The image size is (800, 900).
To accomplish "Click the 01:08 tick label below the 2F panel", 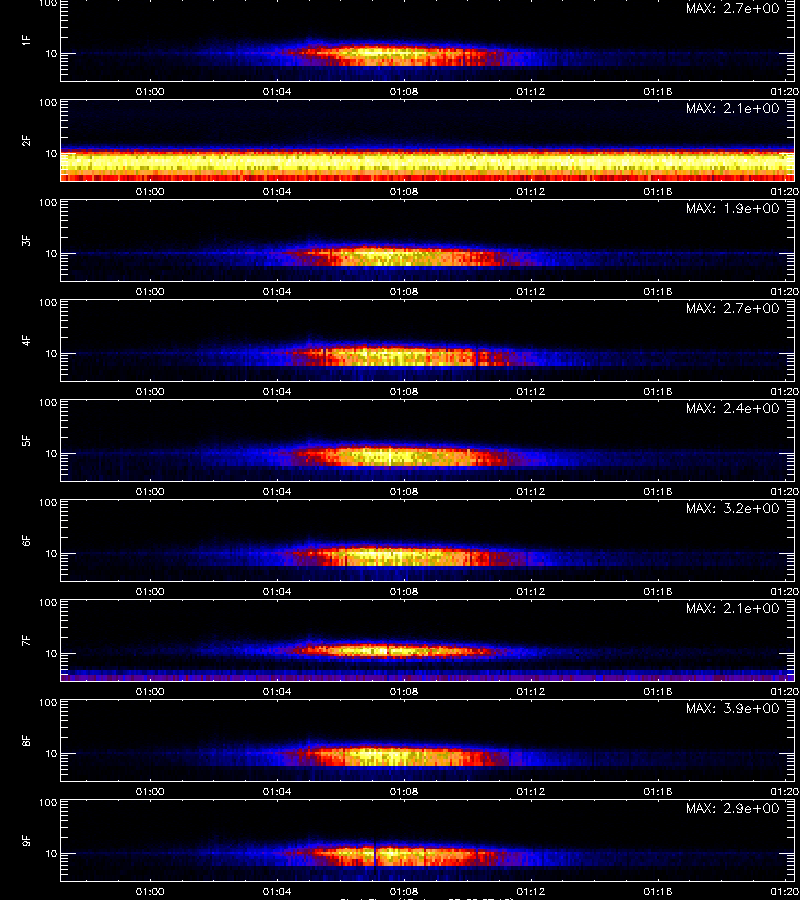I will (404, 192).
